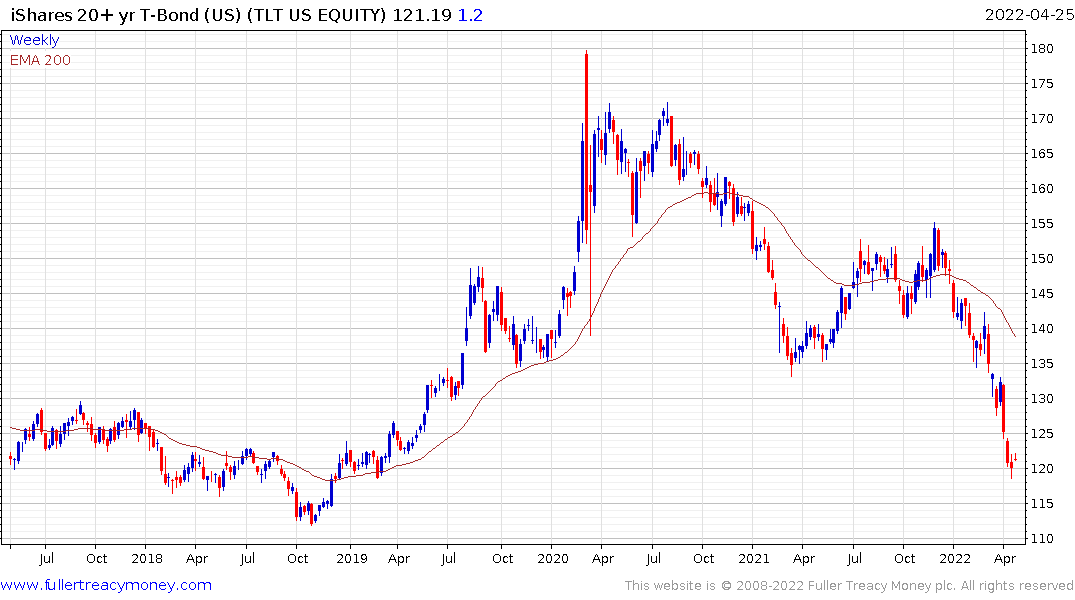
Task: Click the 130 price axis label
Action: click(x=1042, y=398)
